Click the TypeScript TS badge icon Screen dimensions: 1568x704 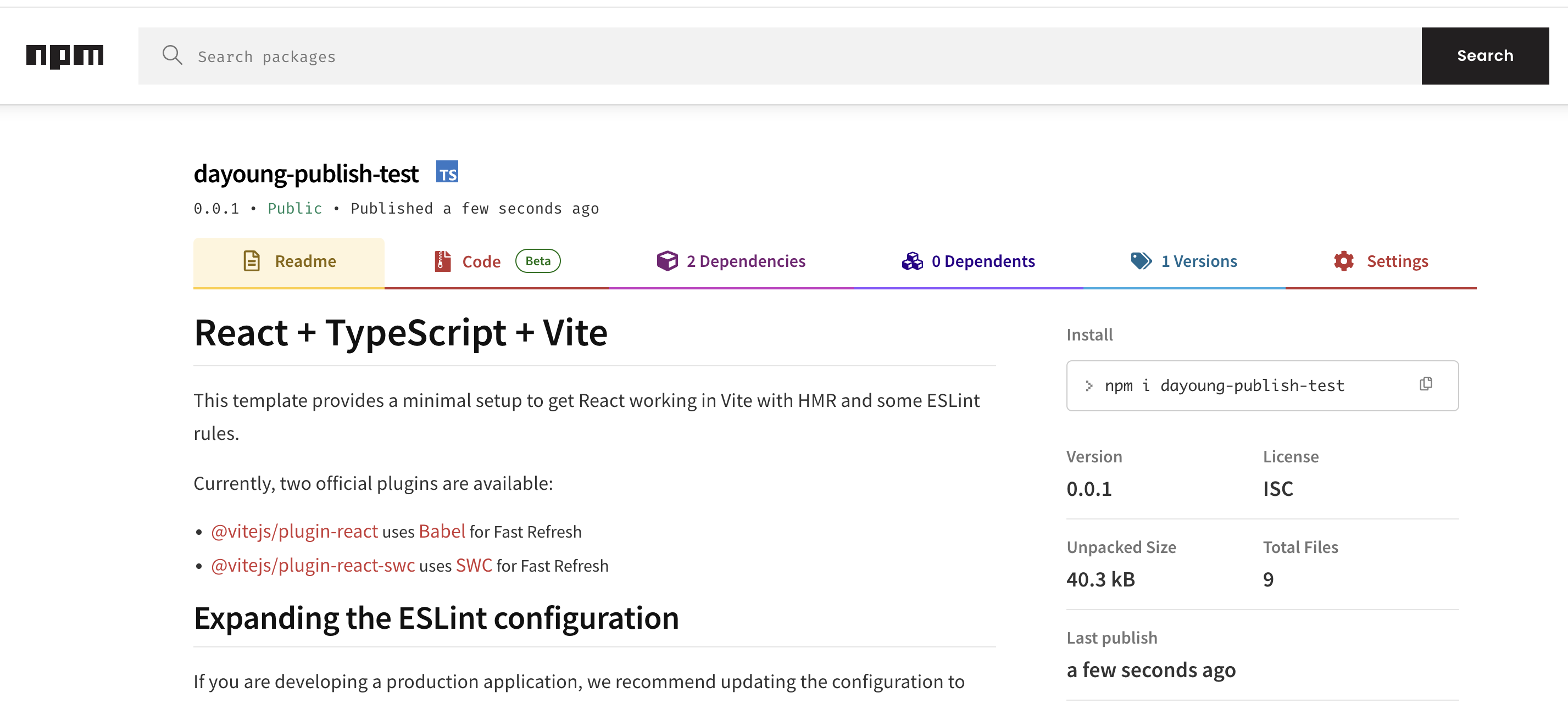click(447, 172)
